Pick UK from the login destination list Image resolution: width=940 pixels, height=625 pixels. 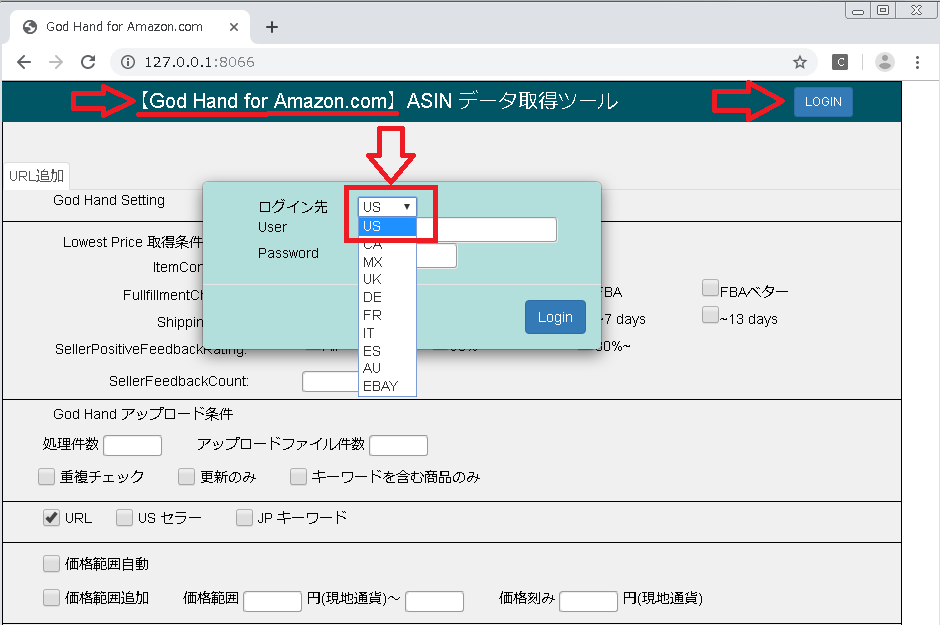click(387, 279)
